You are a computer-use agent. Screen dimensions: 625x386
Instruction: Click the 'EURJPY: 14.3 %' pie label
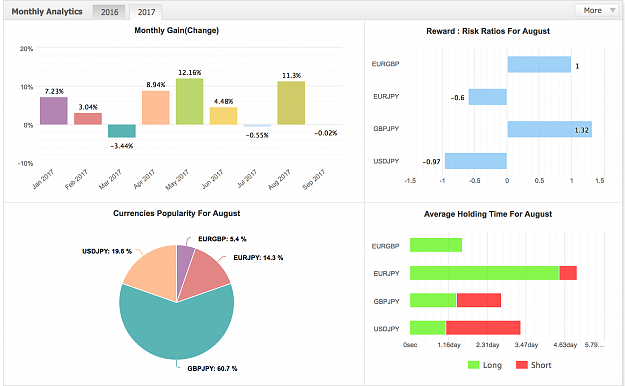point(258,258)
